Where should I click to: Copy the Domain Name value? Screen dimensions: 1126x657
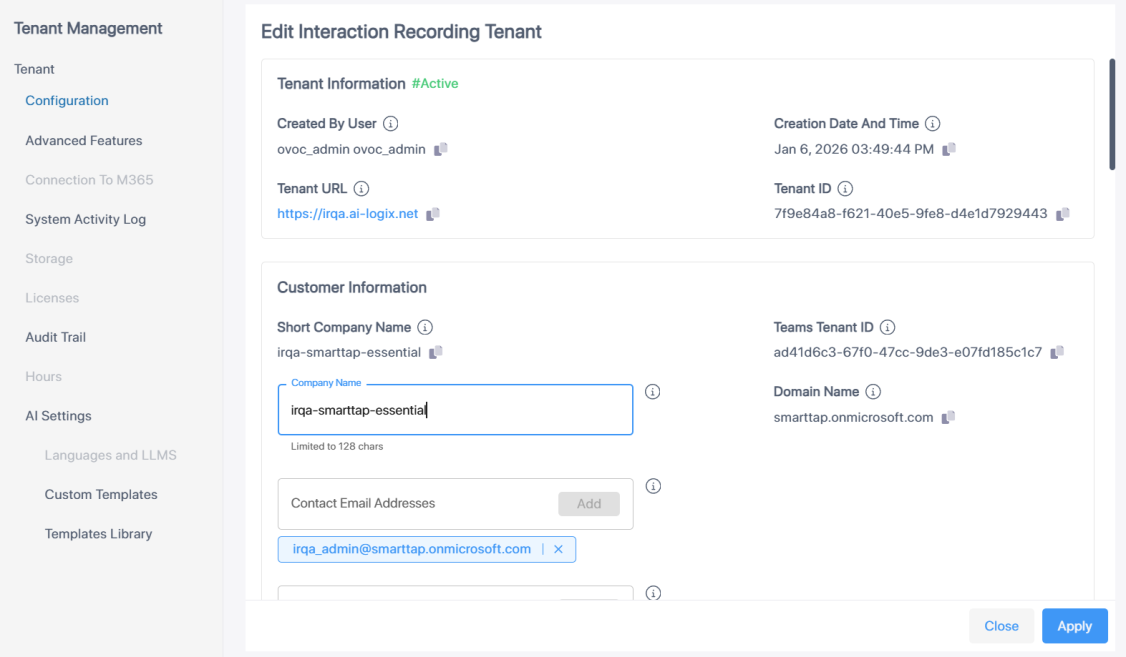949,417
